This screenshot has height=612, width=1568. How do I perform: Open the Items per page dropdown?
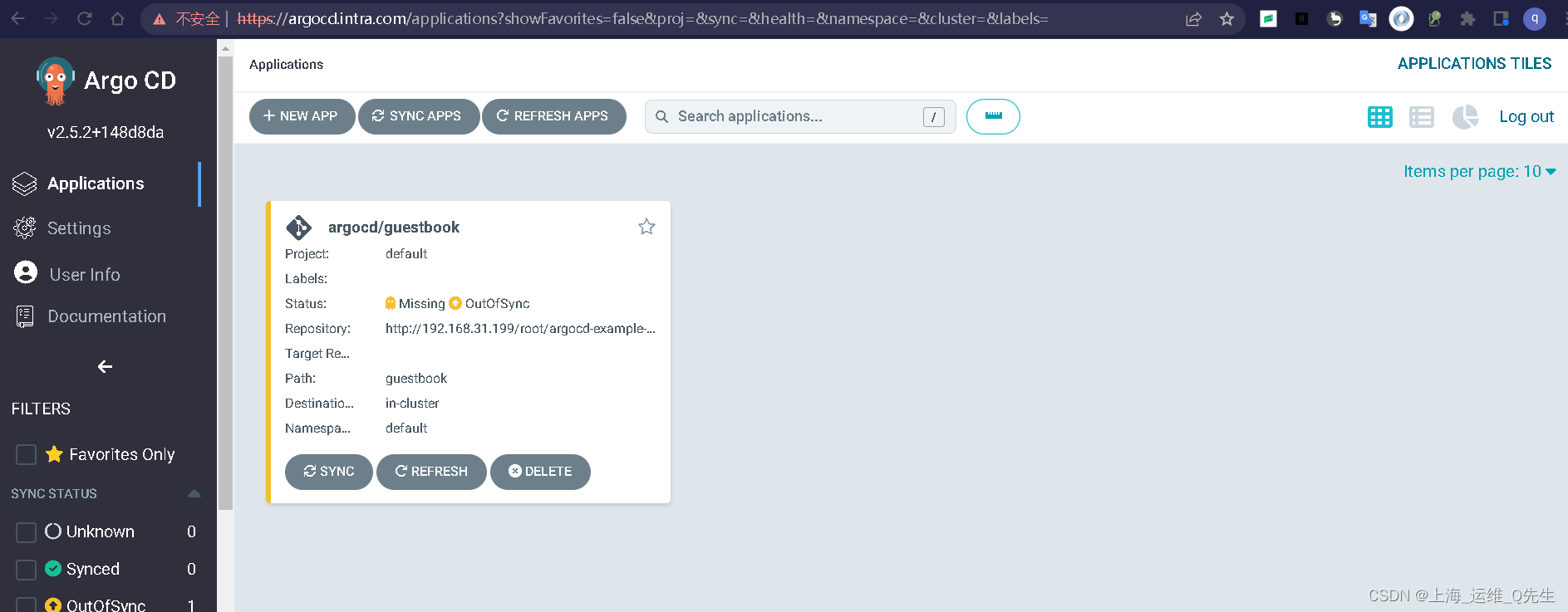point(1480,171)
